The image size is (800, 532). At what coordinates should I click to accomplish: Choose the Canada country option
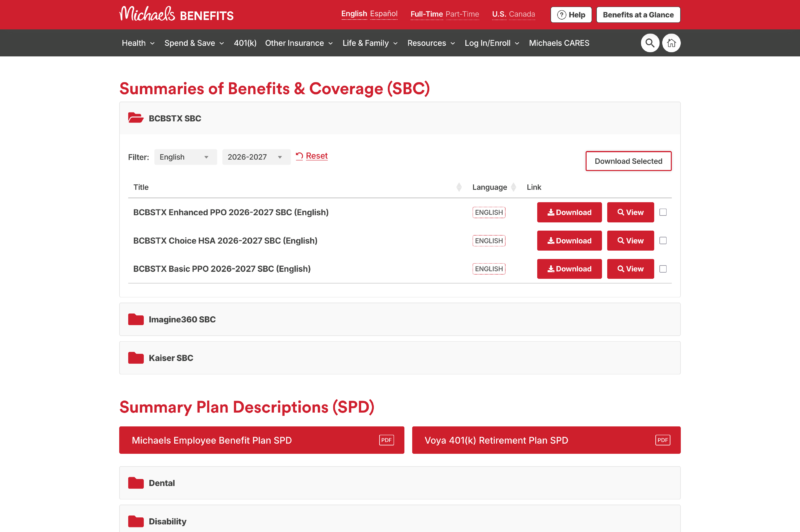(x=522, y=14)
